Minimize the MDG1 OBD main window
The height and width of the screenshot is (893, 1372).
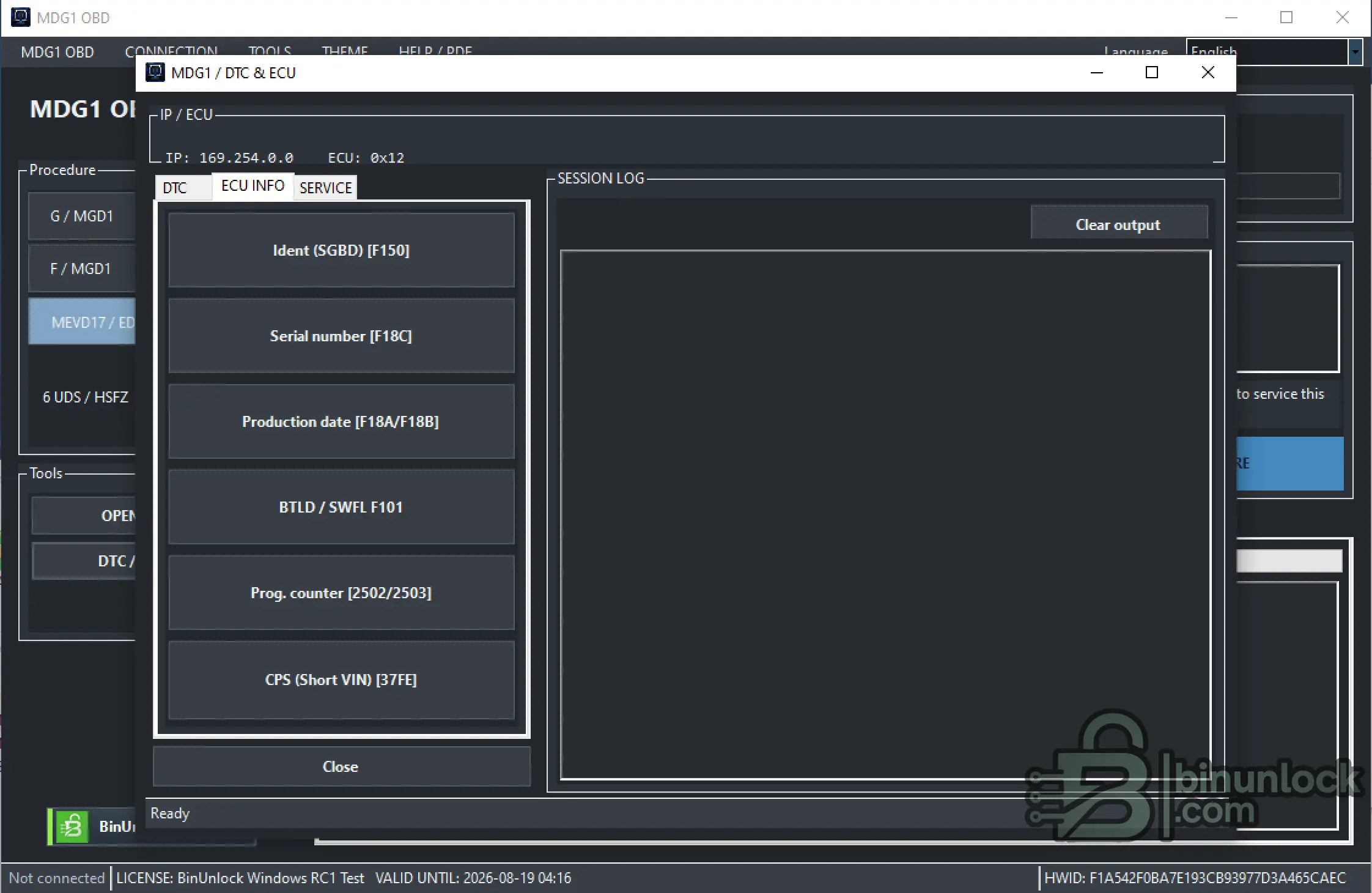point(1231,17)
